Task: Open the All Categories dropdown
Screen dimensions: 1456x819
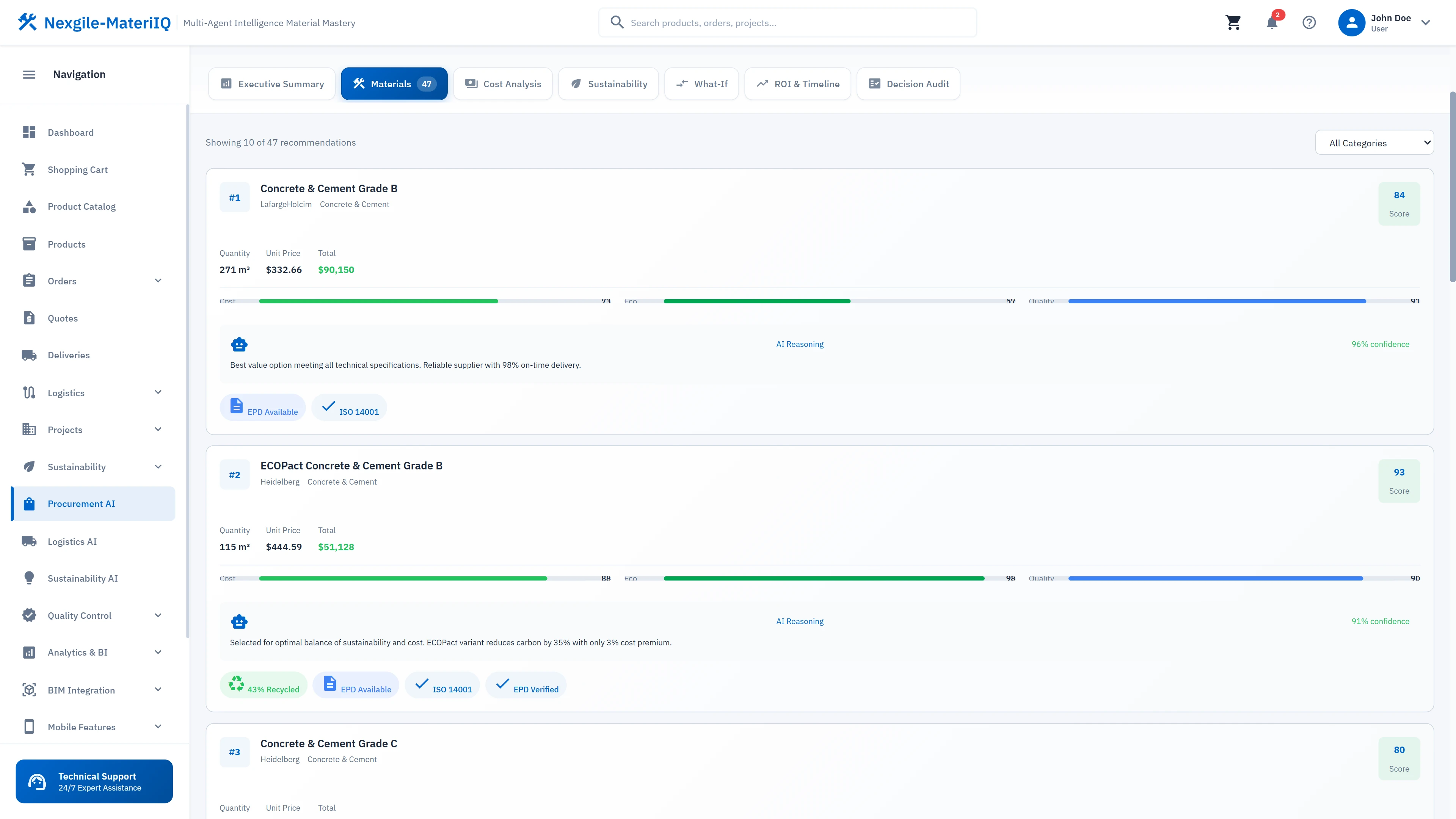Action: point(1374,143)
